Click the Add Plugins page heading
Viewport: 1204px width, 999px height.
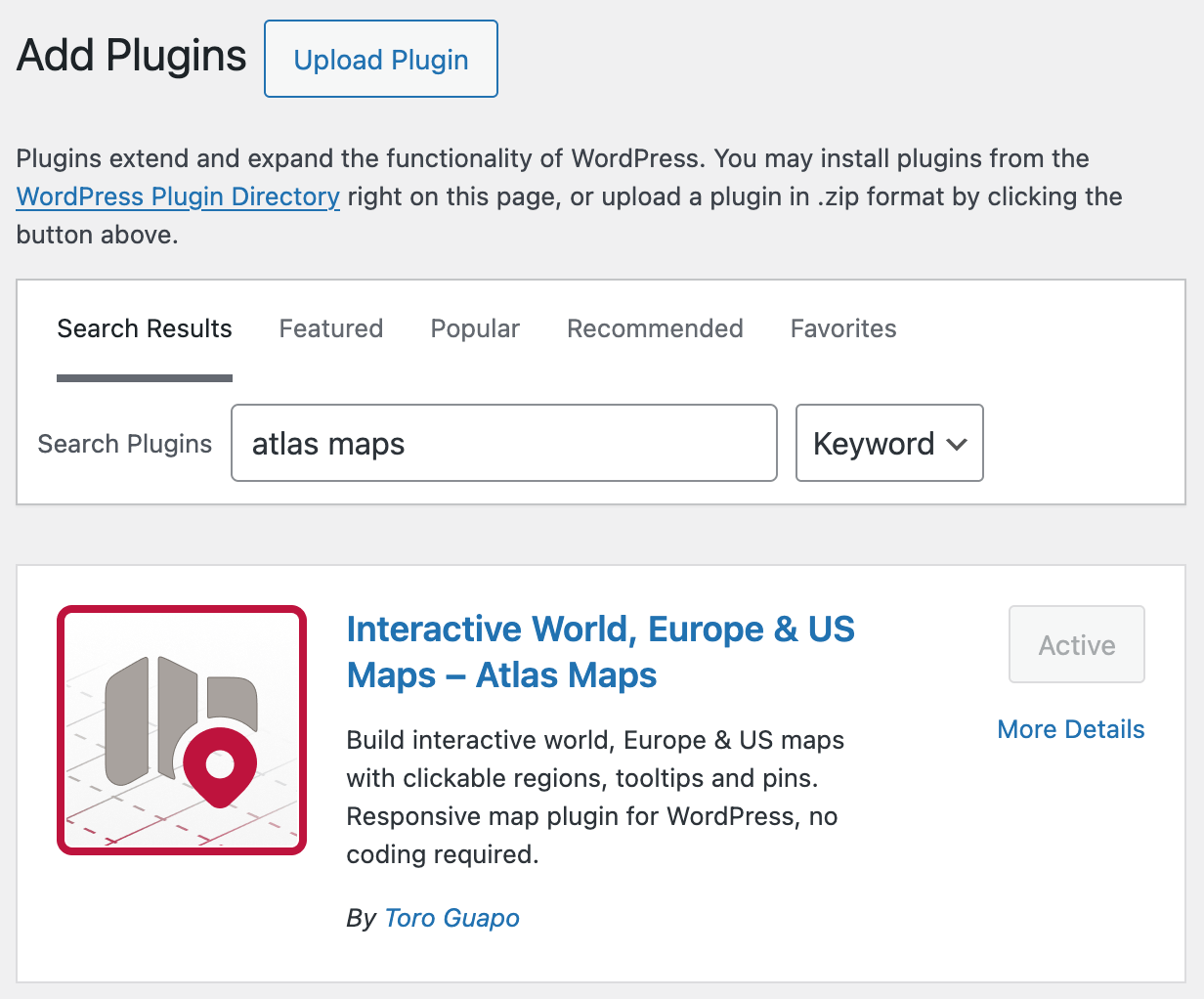[x=132, y=56]
